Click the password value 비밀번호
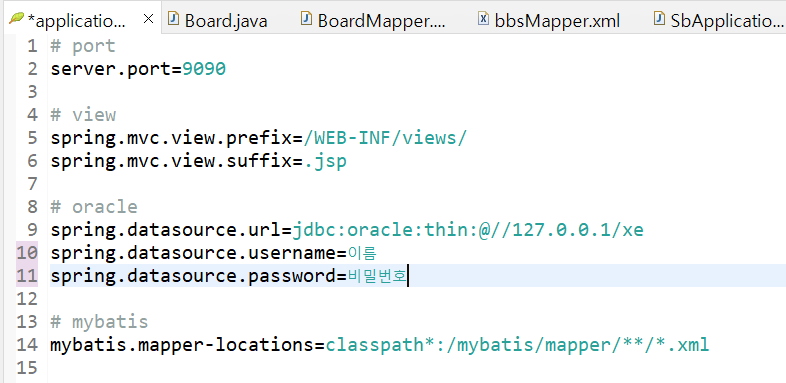 tap(376, 276)
